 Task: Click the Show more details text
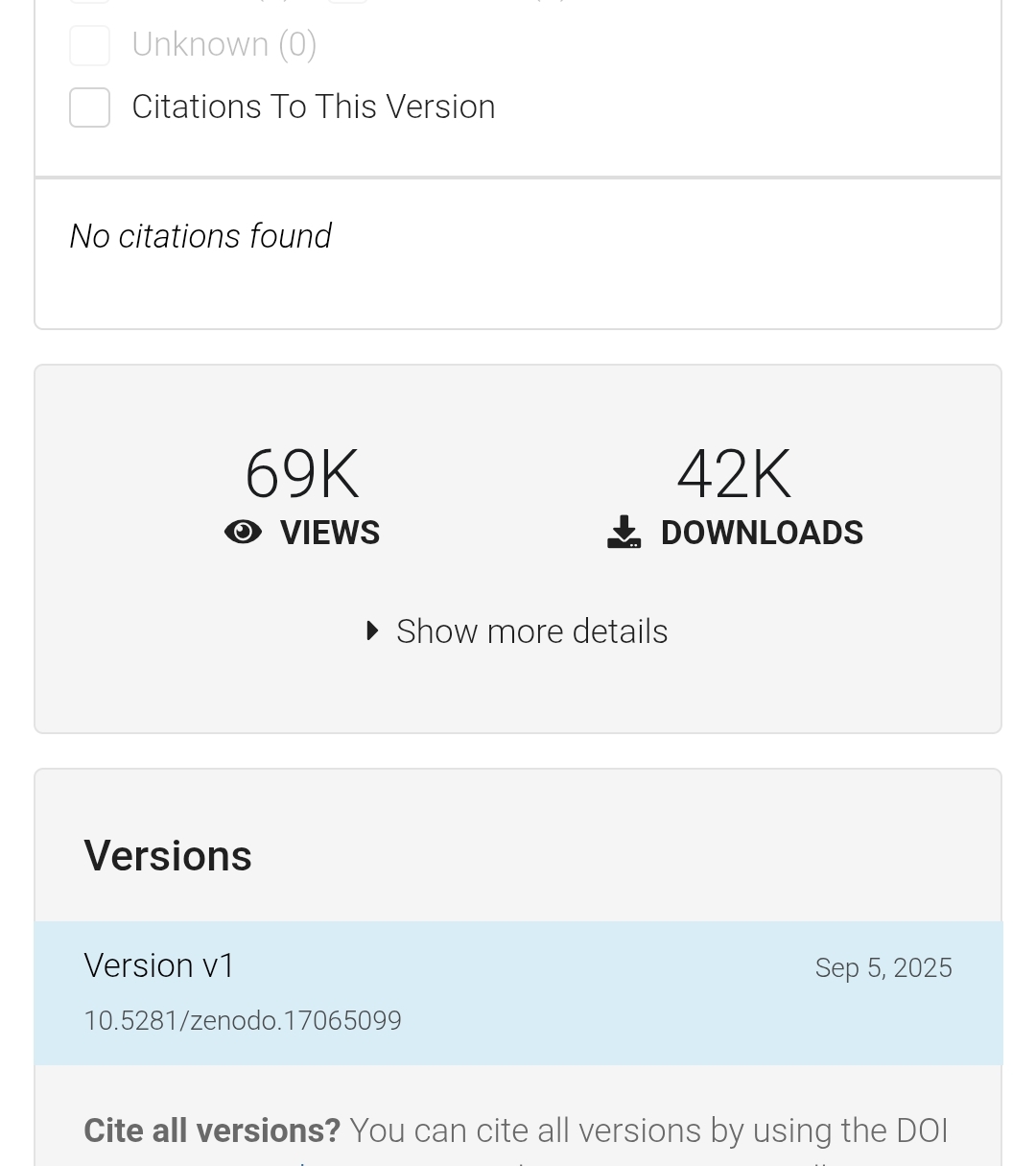click(x=531, y=631)
